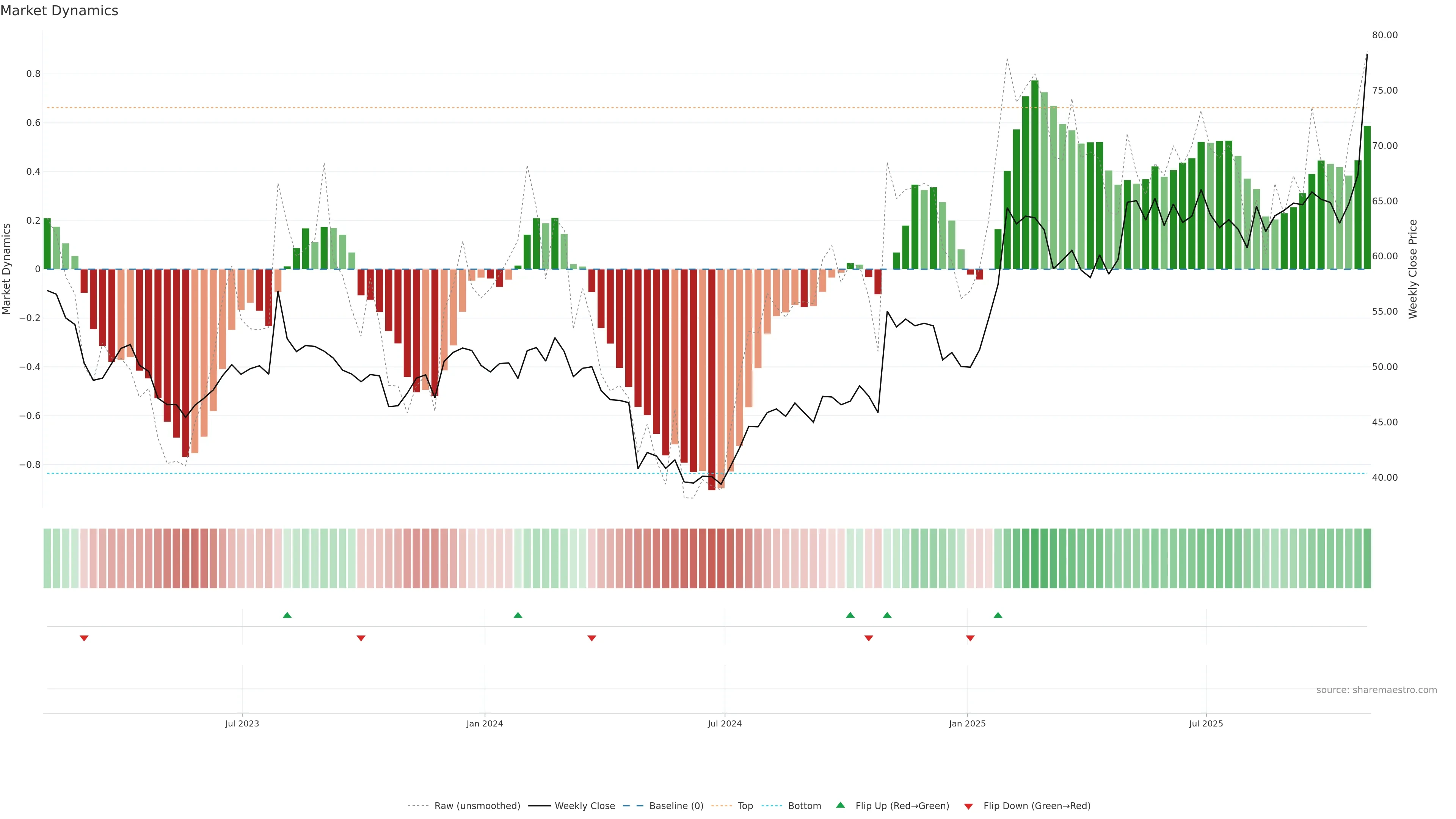Click the green flip-up marker right after Jan 2024

coord(518,615)
